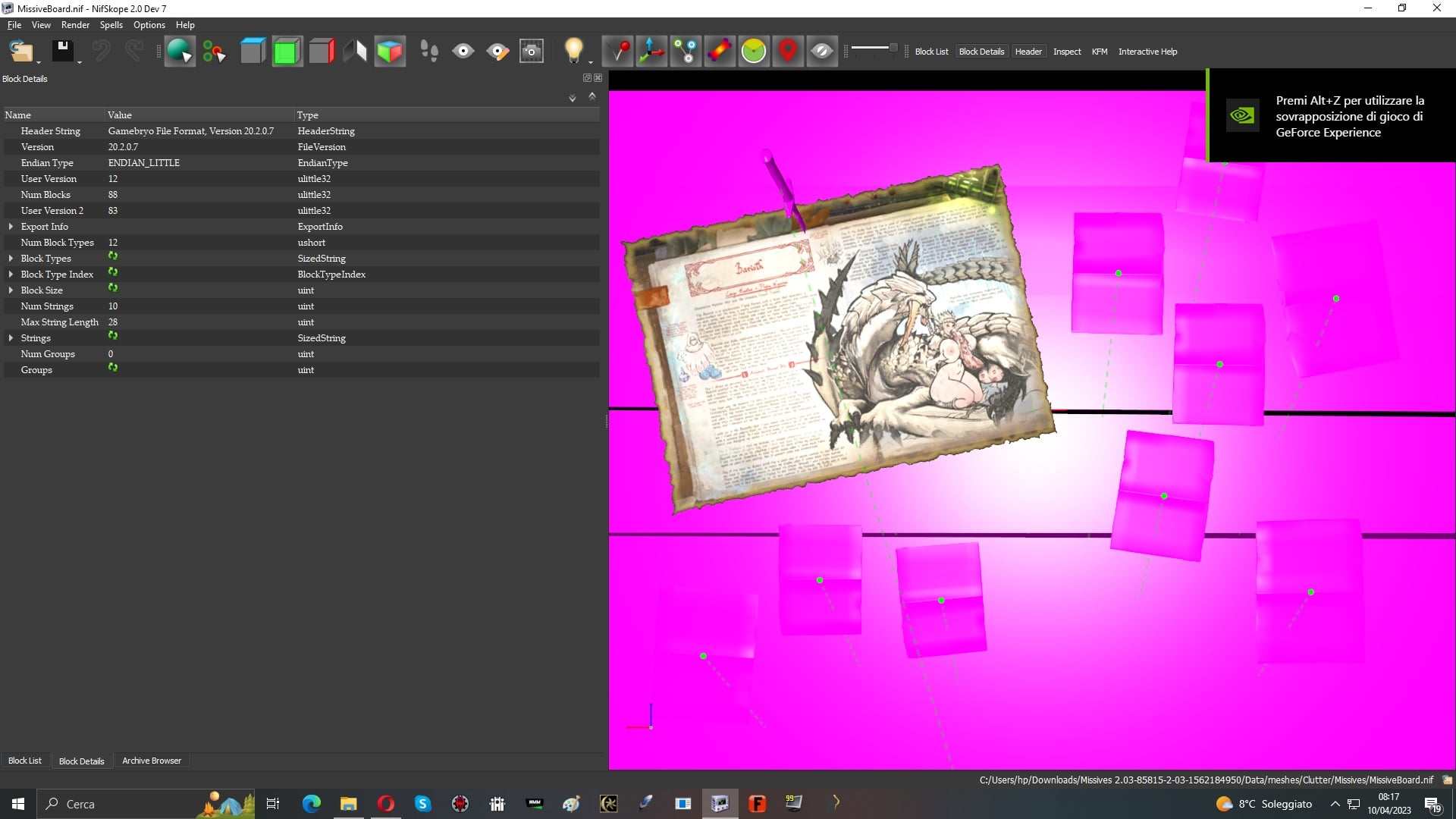Open the Help menu
The image size is (1456, 819).
coord(185,25)
